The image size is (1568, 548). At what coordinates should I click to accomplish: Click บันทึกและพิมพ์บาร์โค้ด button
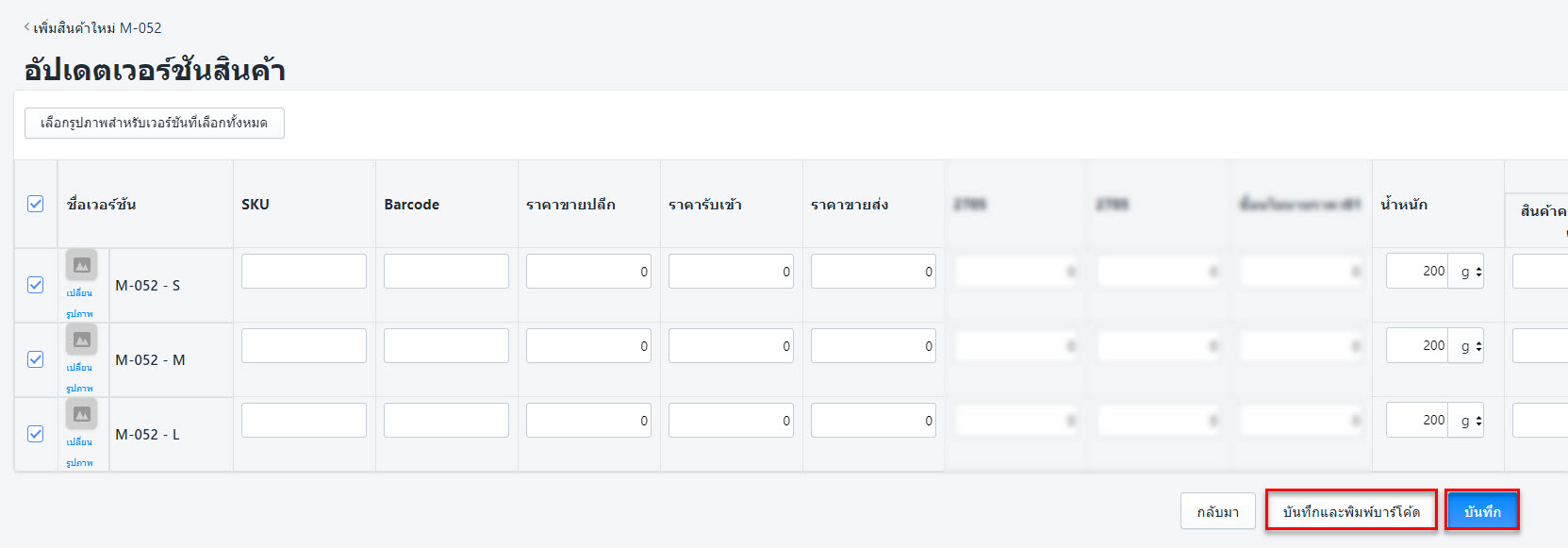point(1350,511)
